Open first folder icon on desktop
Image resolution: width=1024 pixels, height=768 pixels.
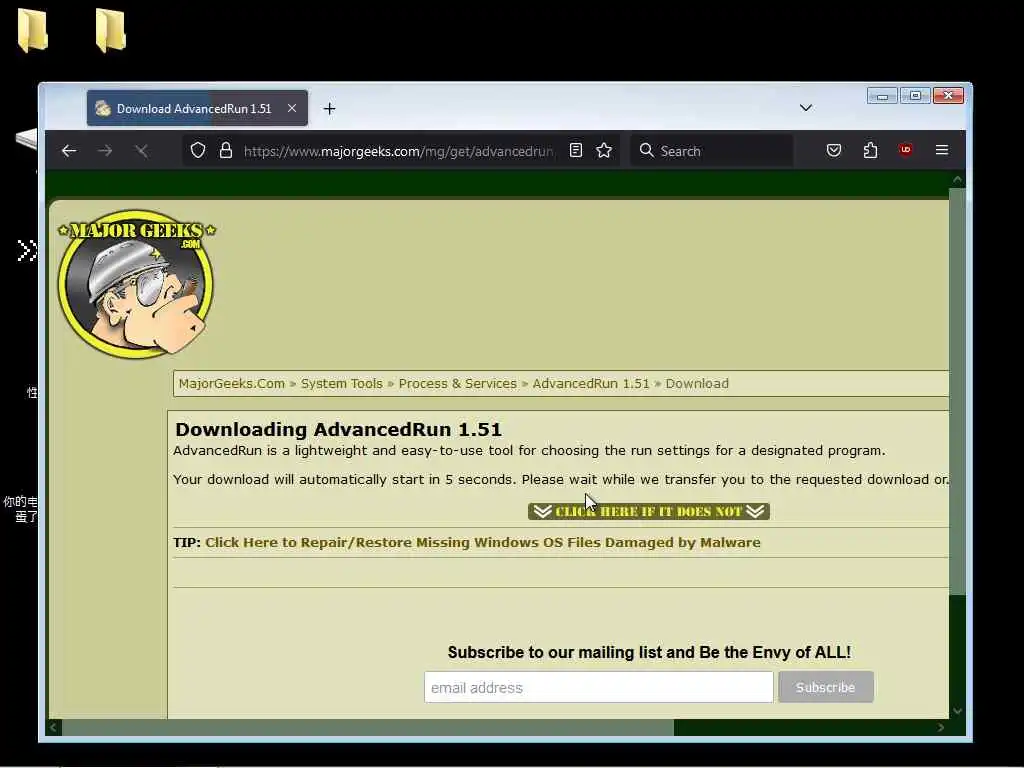32,30
